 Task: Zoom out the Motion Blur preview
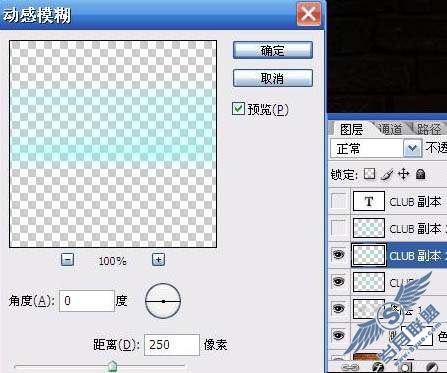(67, 259)
